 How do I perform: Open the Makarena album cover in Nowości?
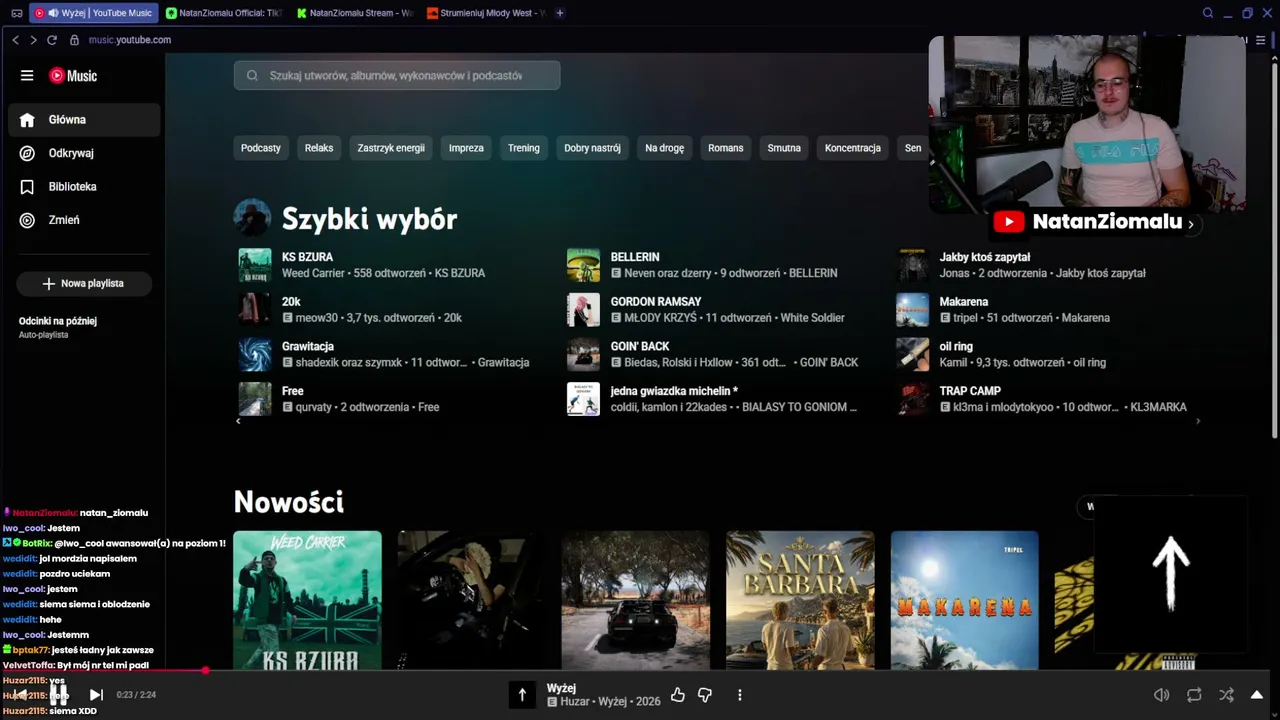click(965, 600)
